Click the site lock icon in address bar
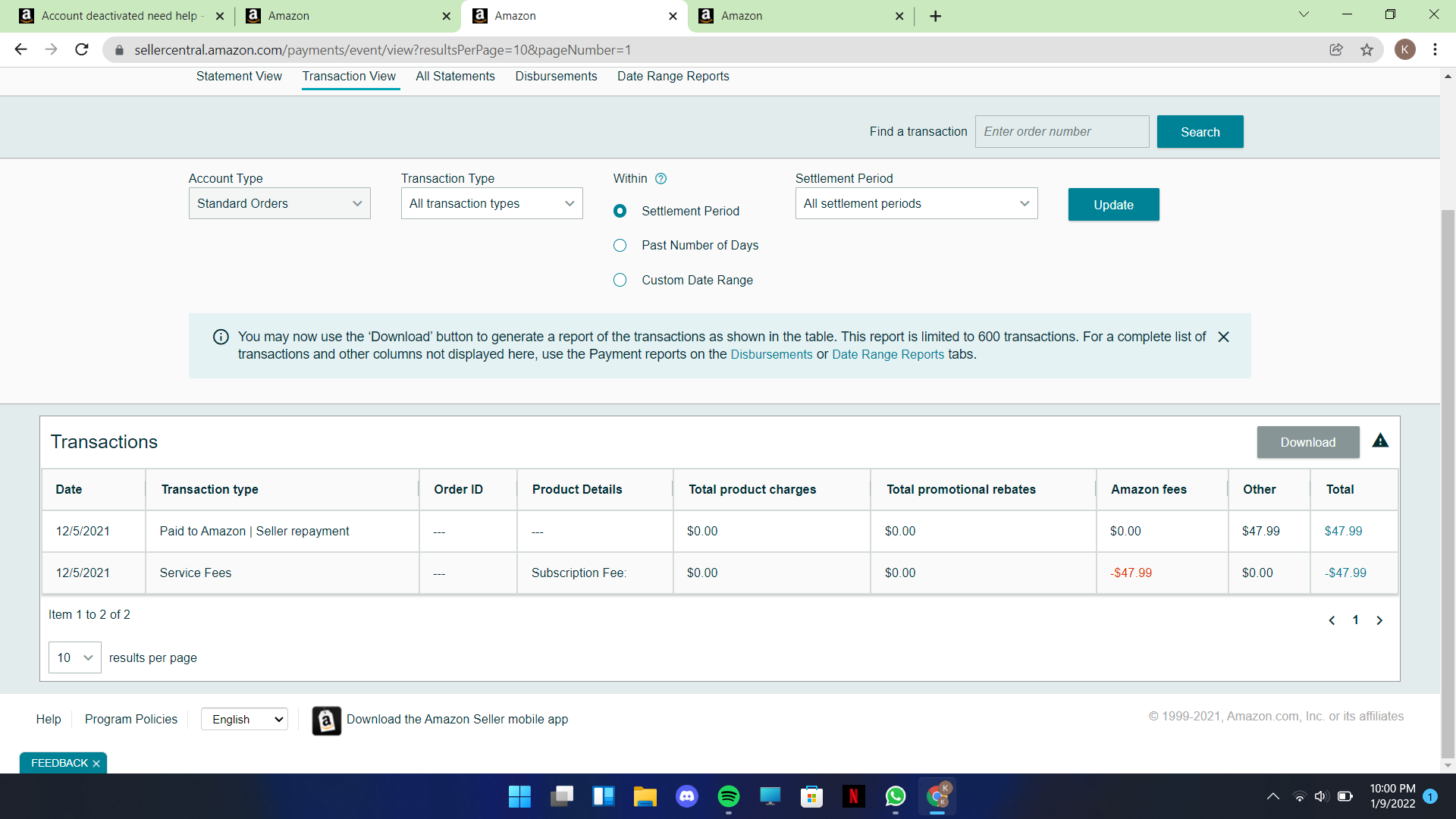Image resolution: width=1456 pixels, height=819 pixels. click(x=119, y=50)
